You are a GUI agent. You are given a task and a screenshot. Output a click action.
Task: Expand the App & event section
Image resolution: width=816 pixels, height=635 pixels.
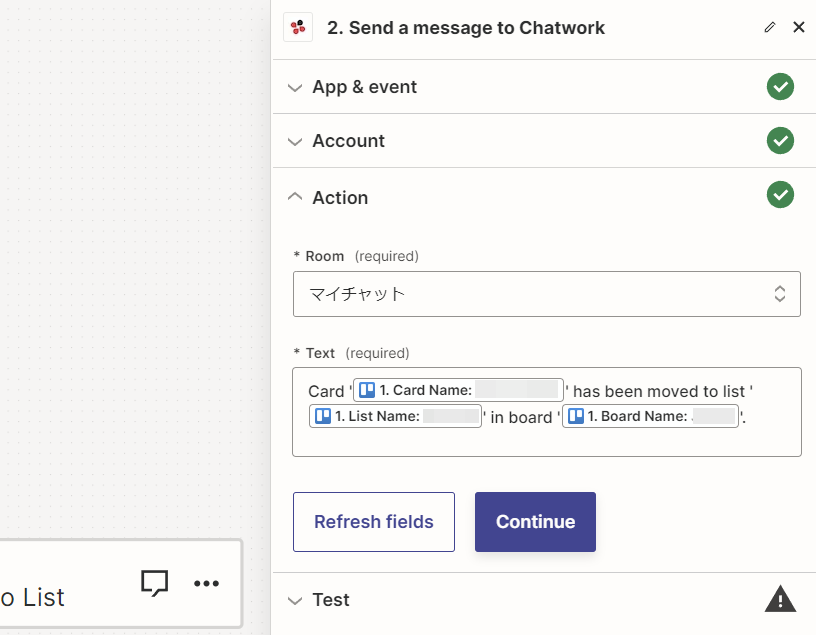[x=295, y=87]
